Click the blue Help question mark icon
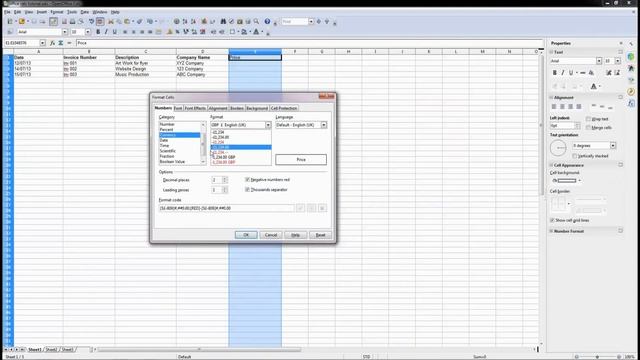 tap(267, 21)
